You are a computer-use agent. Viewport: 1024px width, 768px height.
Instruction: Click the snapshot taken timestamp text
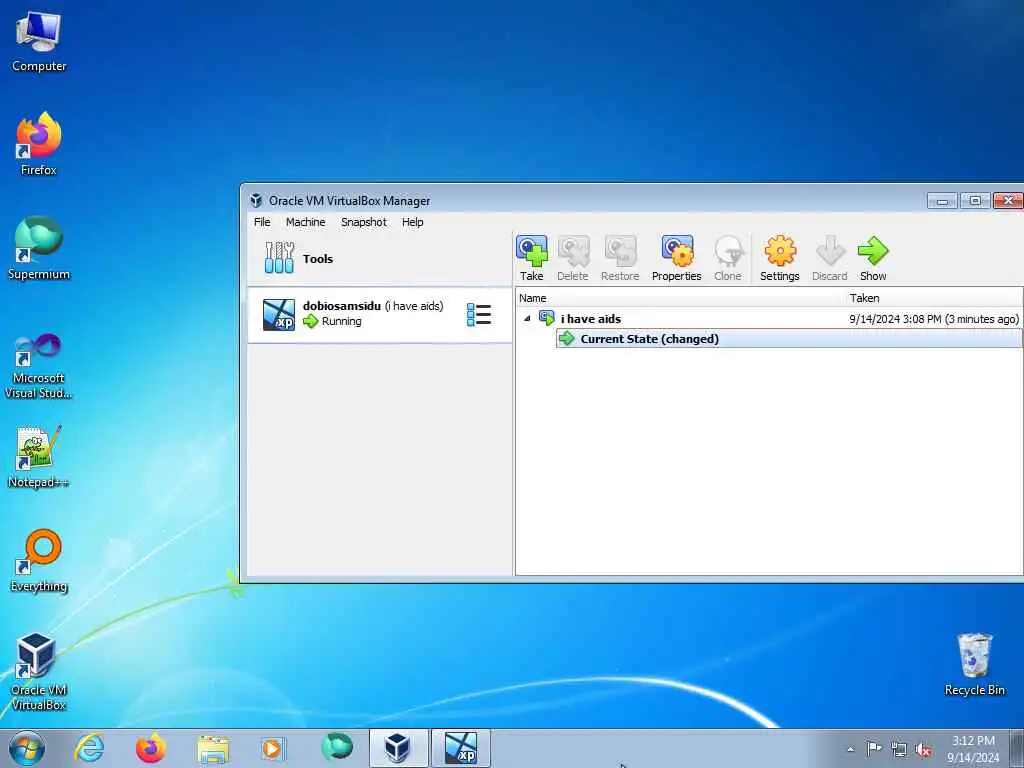pos(934,319)
